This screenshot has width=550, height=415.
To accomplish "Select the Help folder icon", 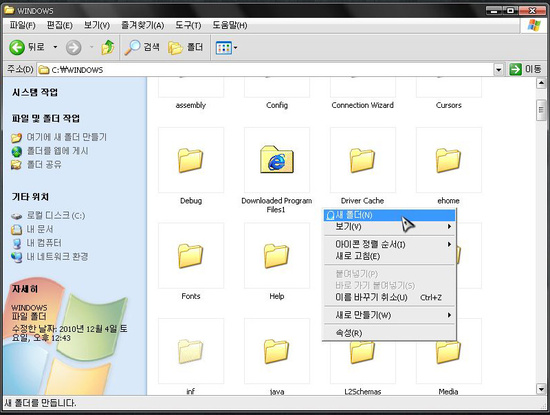I will click(x=277, y=255).
